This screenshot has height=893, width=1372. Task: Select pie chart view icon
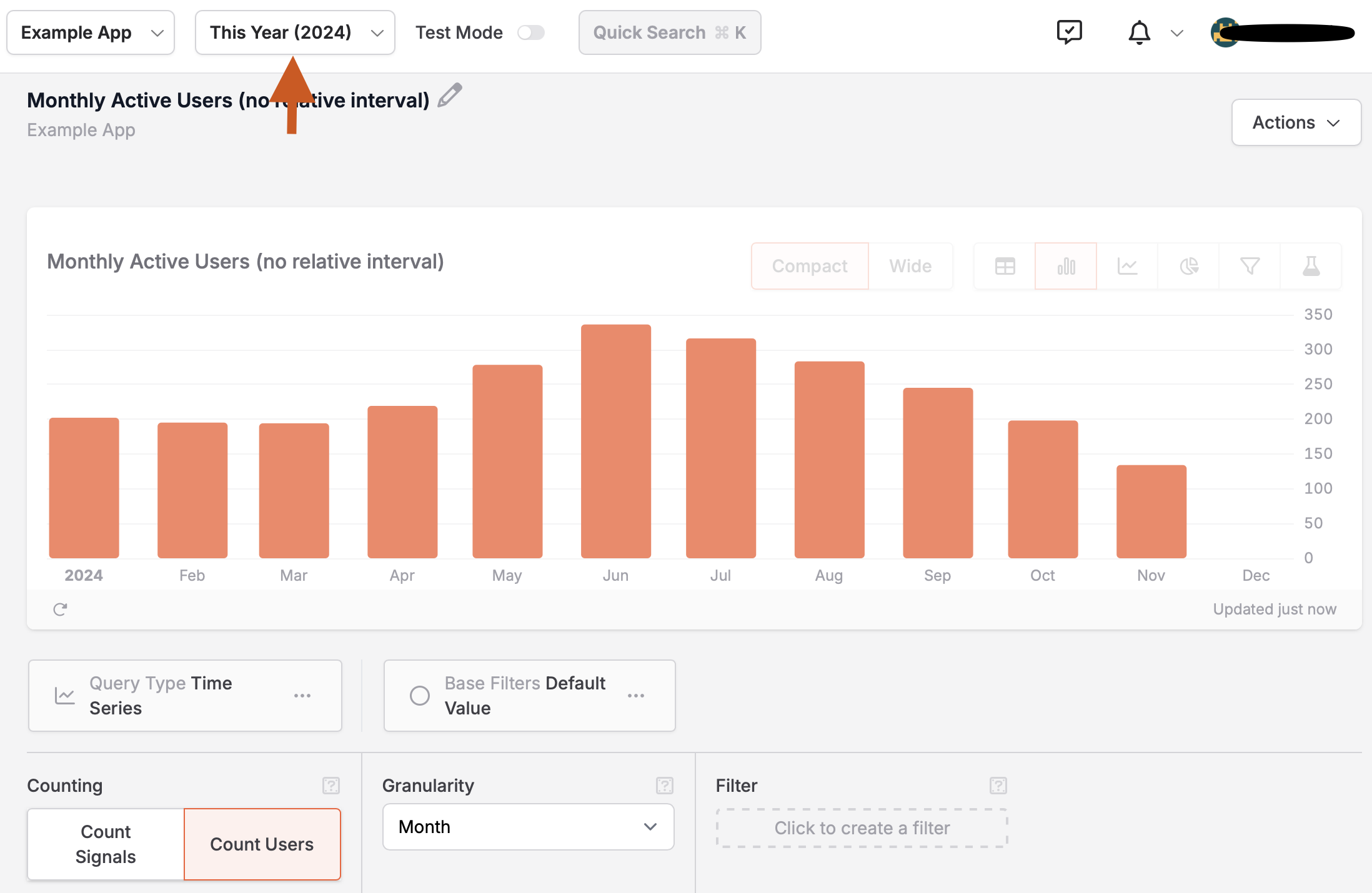(x=1188, y=266)
